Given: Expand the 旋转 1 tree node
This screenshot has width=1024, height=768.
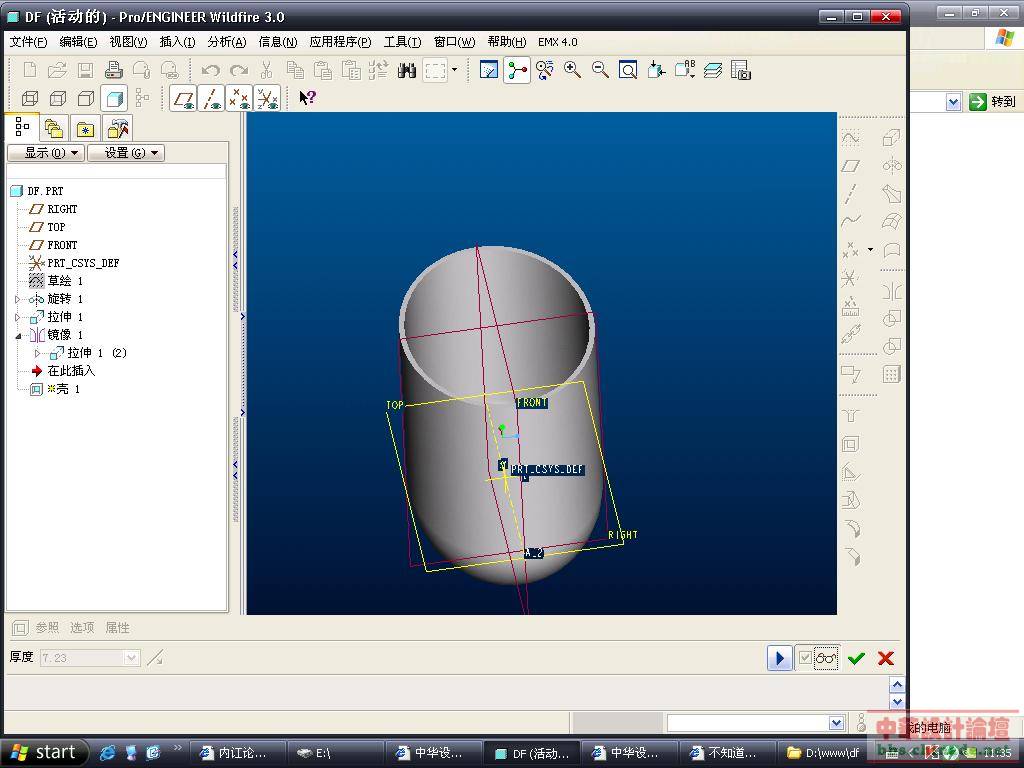Looking at the screenshot, I should (18, 299).
